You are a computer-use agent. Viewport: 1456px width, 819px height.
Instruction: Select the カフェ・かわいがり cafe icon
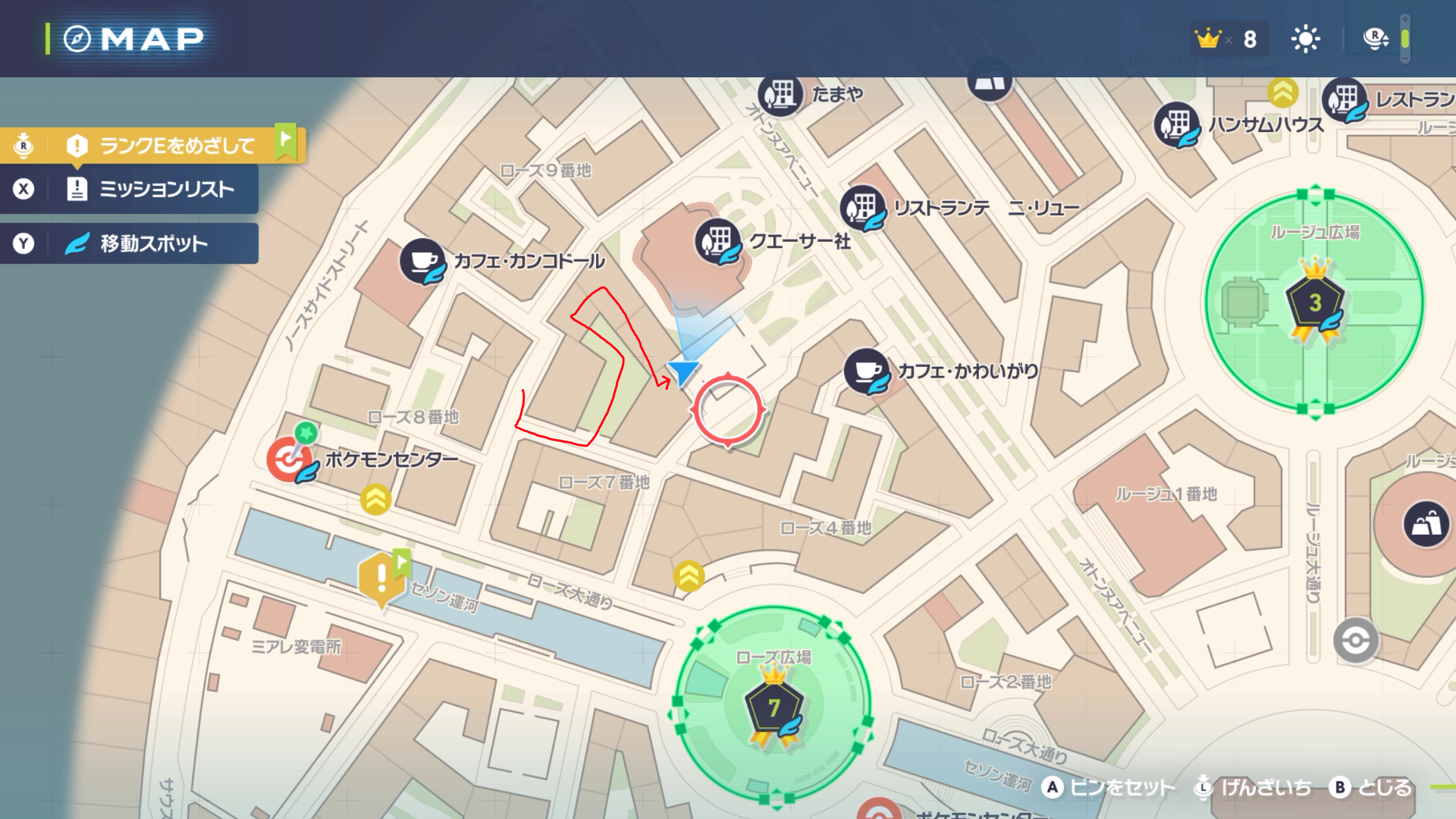tap(867, 372)
